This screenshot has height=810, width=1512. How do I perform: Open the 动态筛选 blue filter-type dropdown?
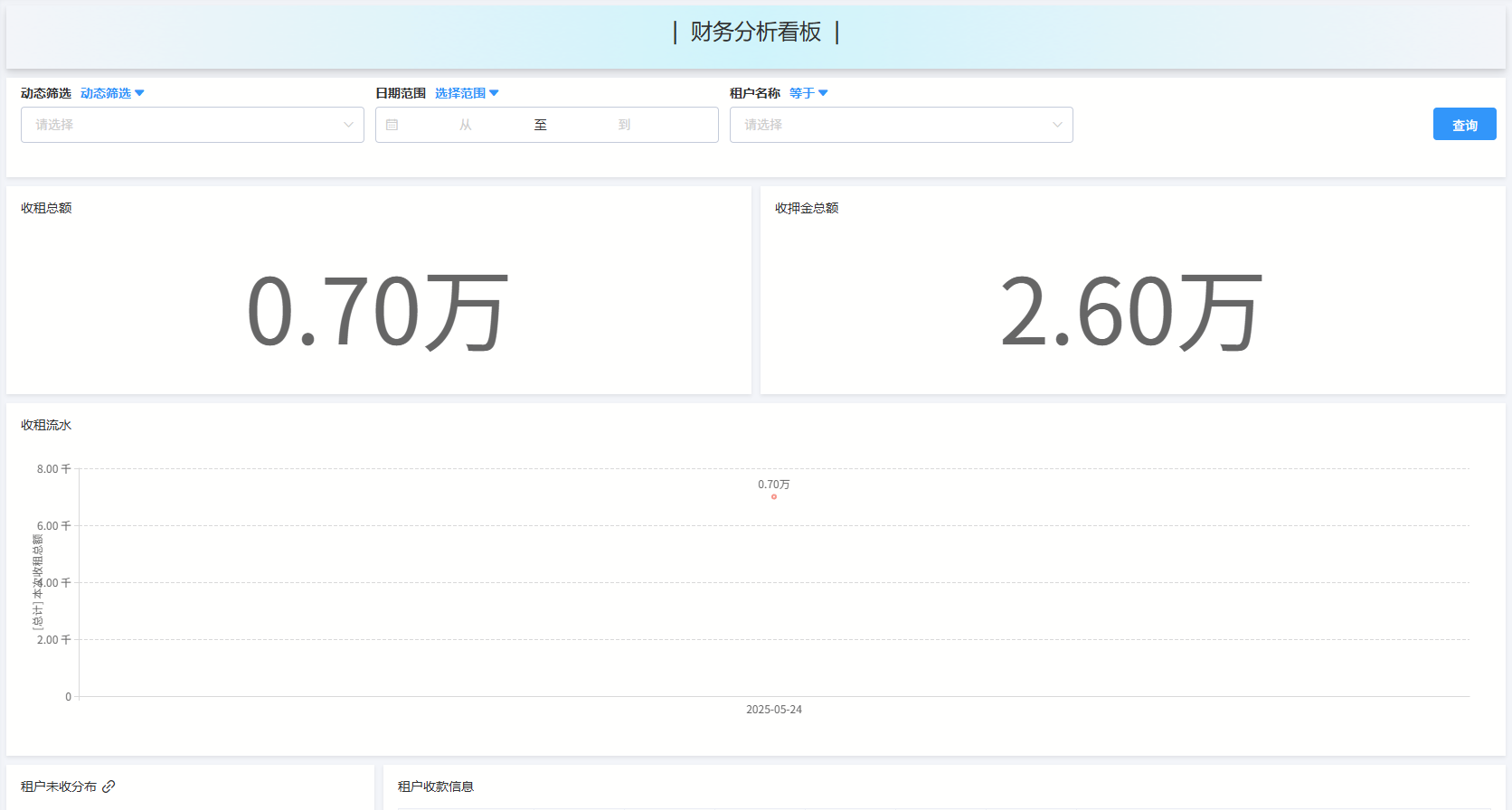(x=112, y=93)
